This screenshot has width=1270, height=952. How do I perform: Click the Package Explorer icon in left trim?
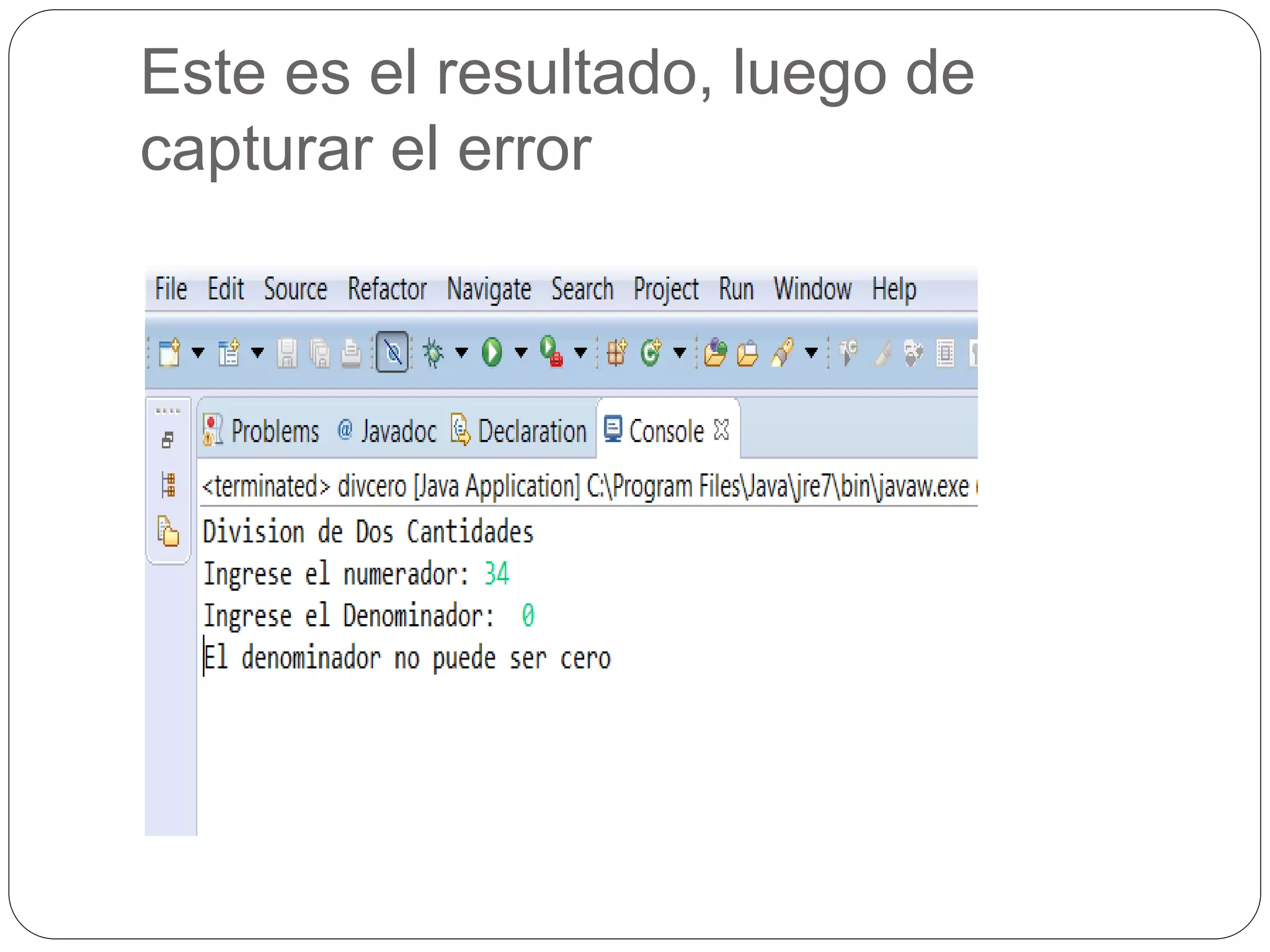(x=168, y=531)
